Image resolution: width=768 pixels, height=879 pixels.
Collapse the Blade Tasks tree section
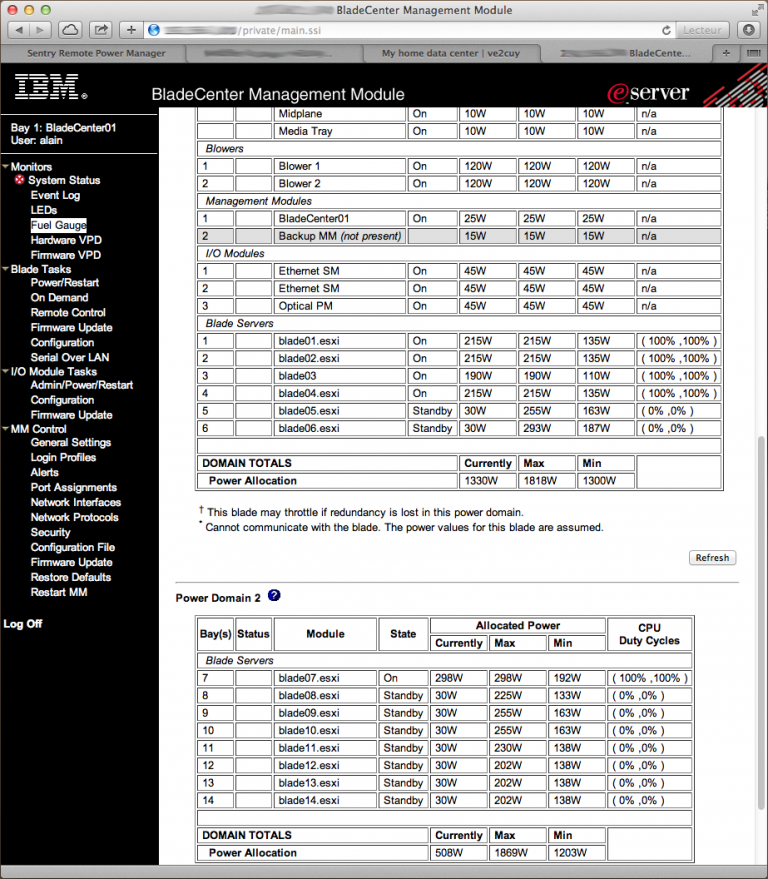pos(6,269)
